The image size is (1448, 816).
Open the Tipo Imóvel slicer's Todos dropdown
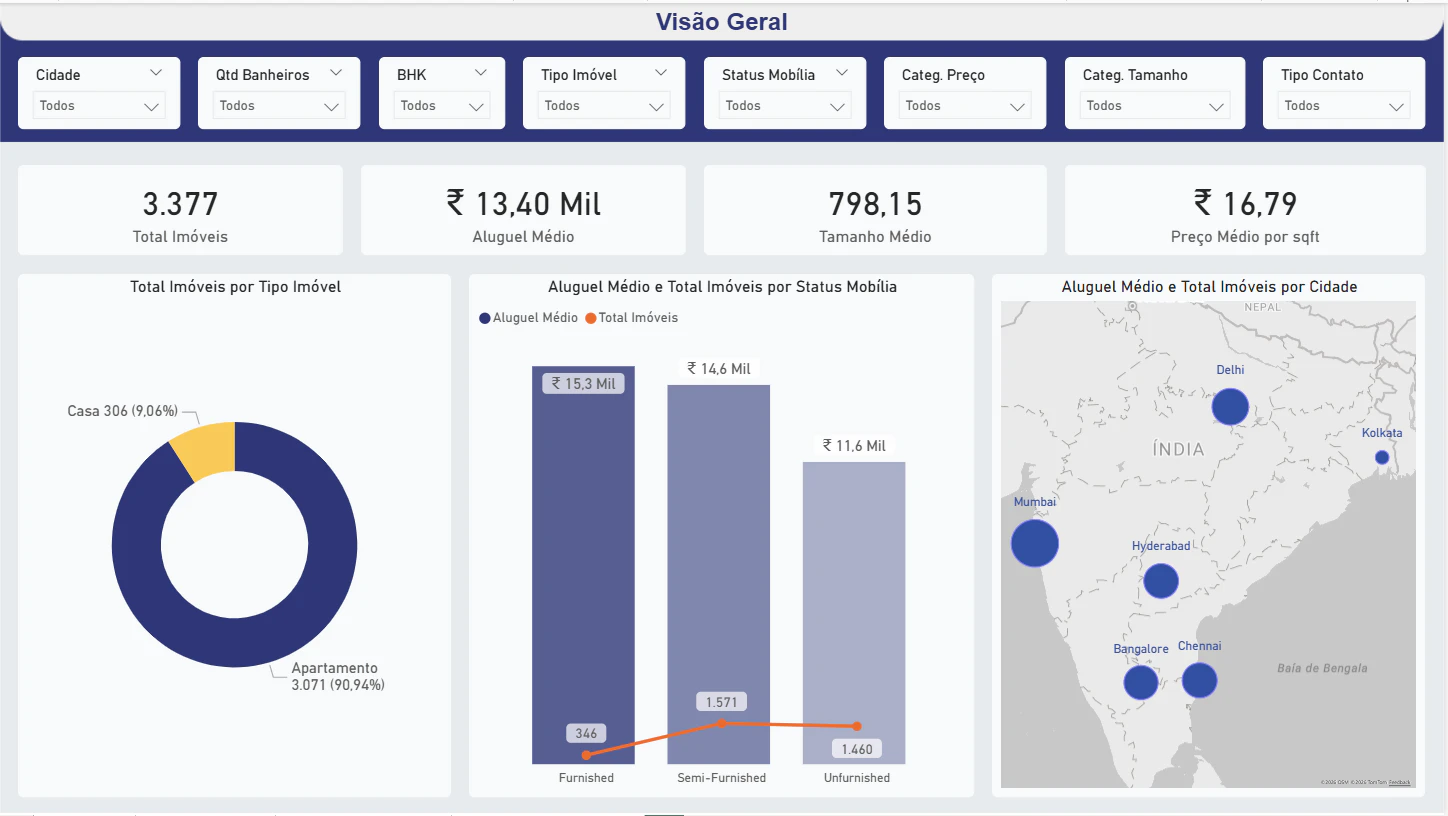pos(604,106)
